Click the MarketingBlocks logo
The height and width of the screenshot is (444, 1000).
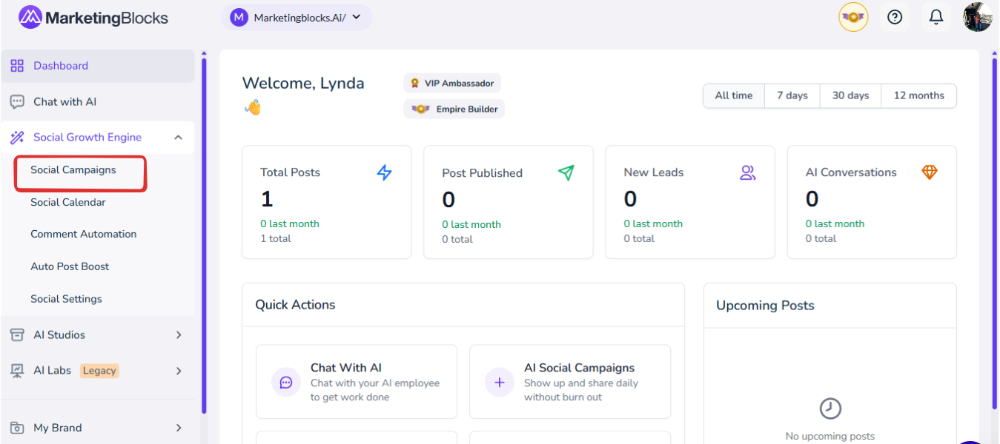(93, 17)
